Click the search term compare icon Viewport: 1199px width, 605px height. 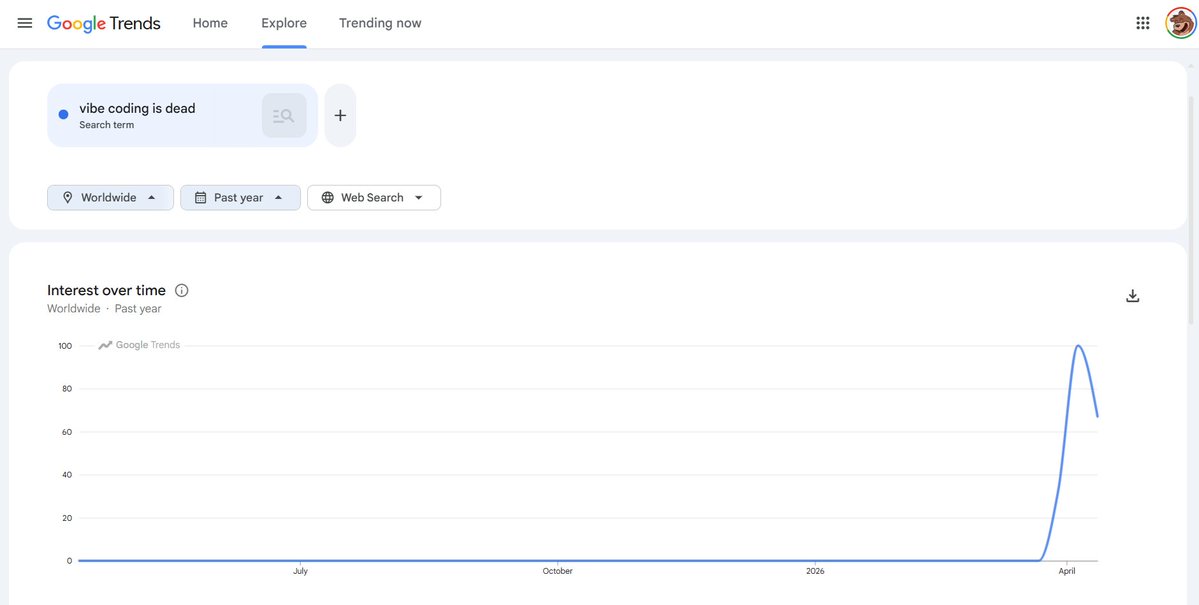pos(284,115)
